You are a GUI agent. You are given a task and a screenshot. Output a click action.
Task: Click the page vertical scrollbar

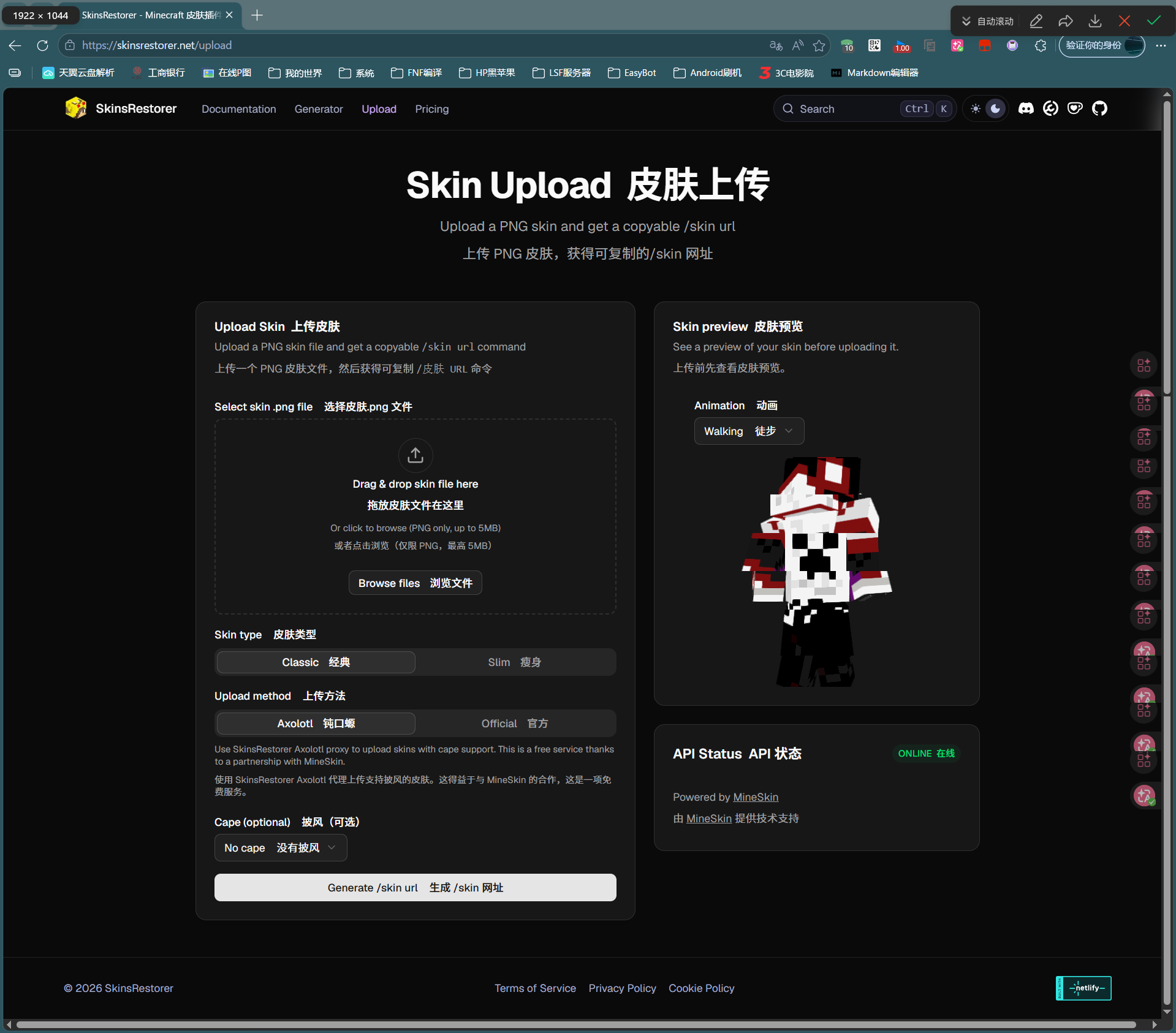pos(1167,248)
